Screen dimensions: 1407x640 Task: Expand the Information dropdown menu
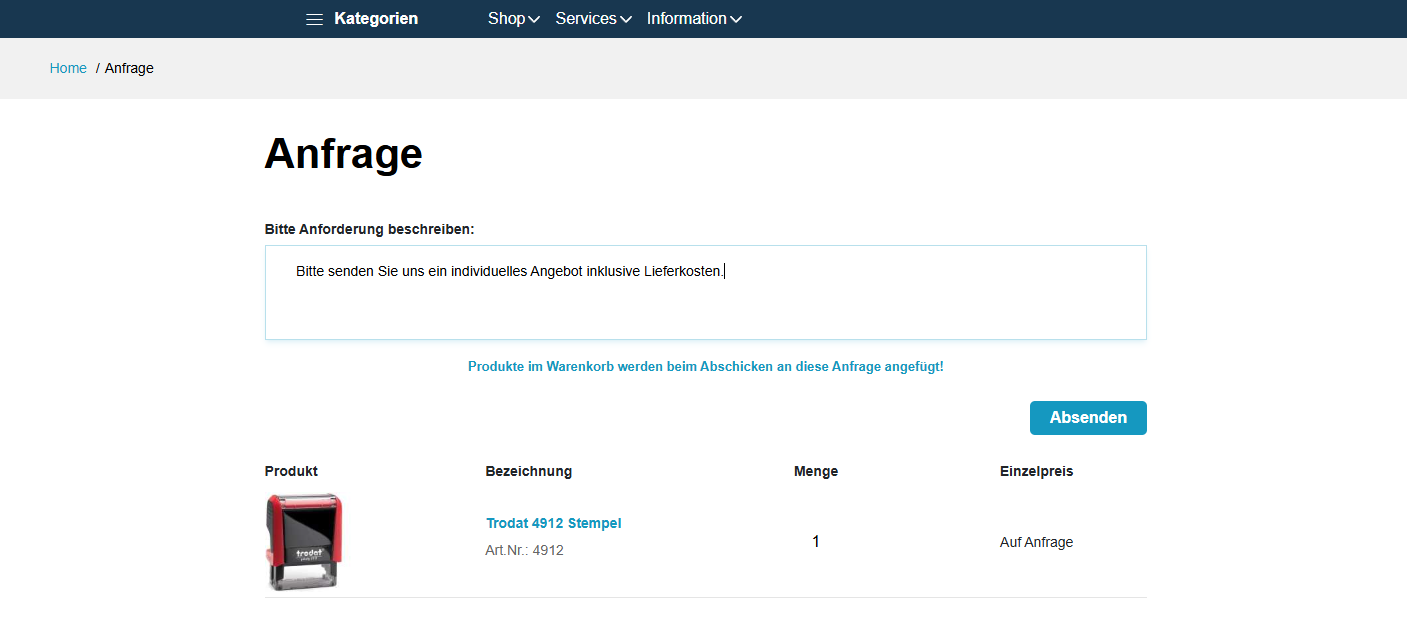[694, 19]
